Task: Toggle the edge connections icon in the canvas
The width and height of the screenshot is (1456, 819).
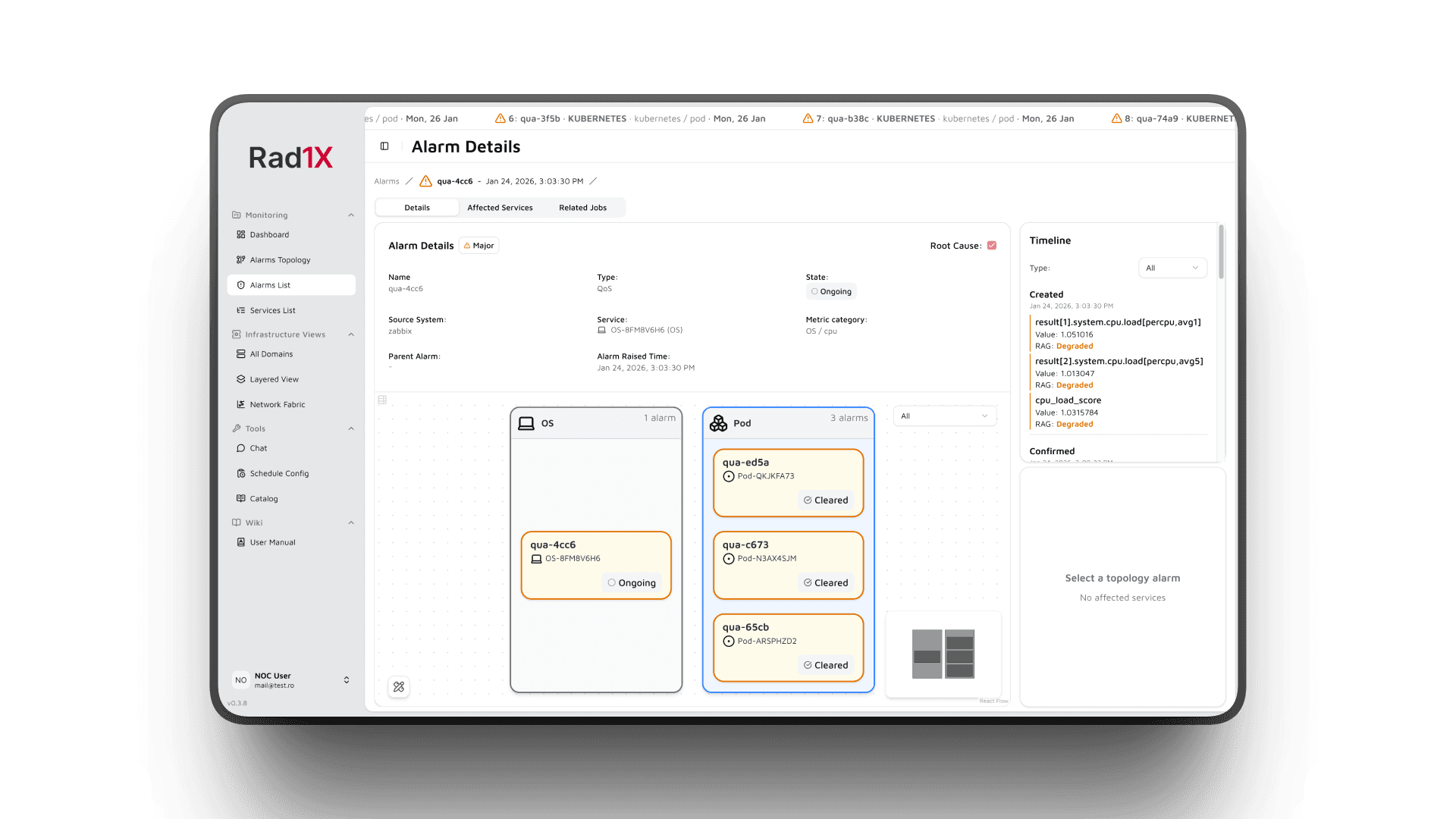Action: click(399, 687)
